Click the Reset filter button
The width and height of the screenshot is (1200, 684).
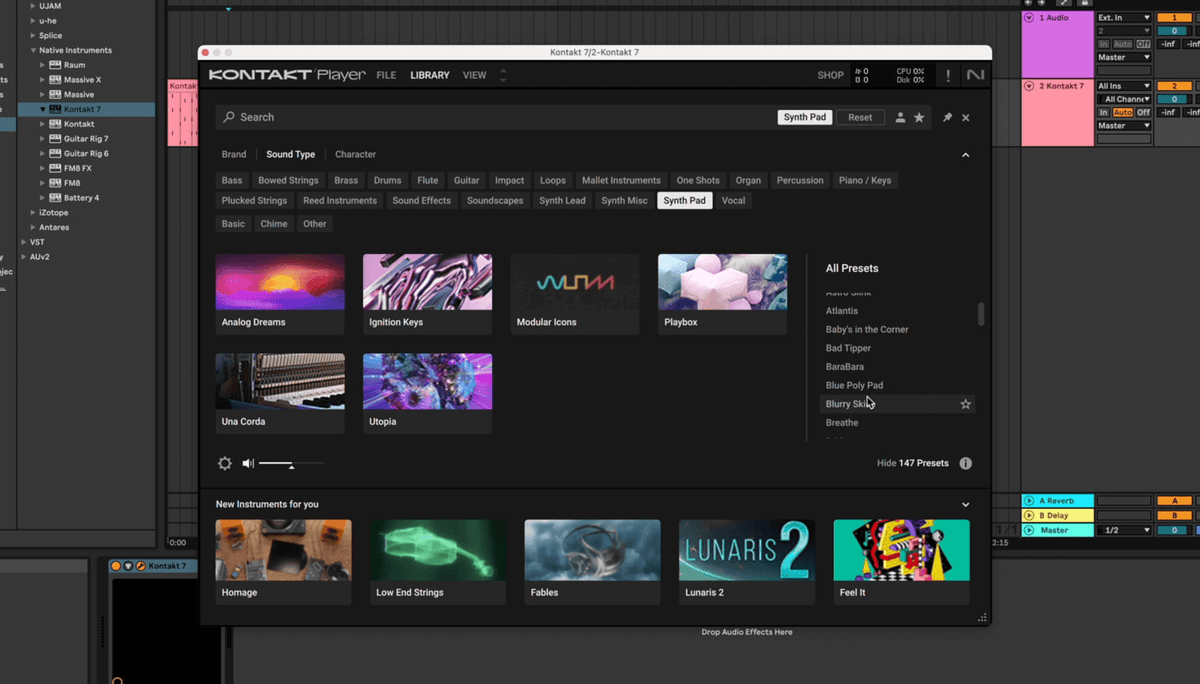(860, 117)
